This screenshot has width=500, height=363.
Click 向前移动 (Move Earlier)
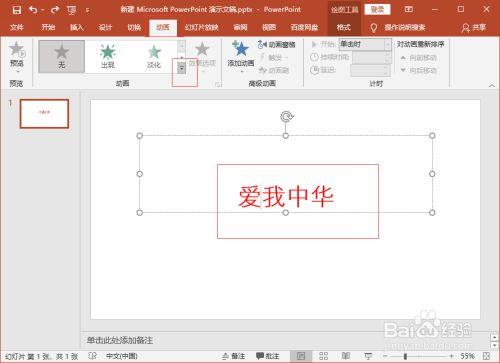(419, 58)
